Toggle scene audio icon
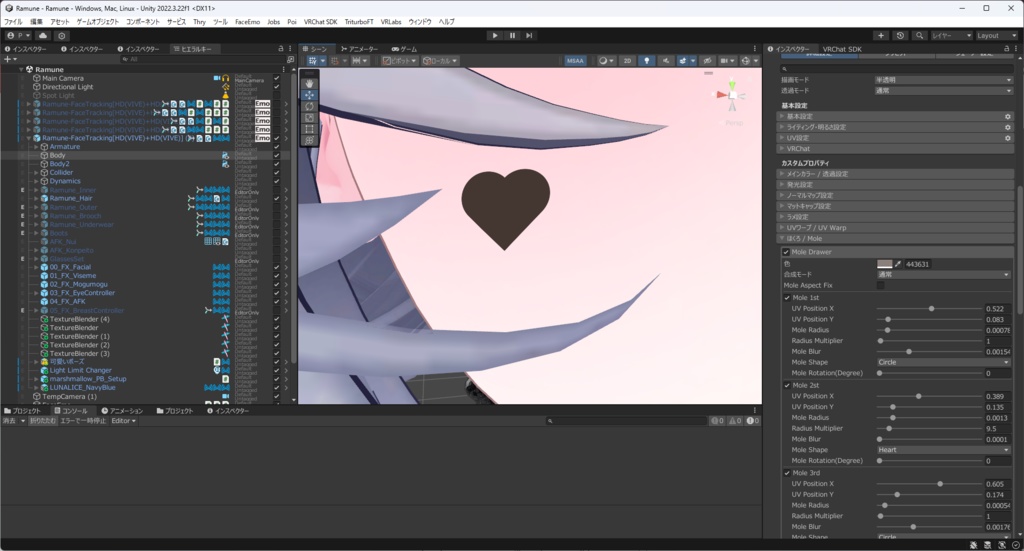 point(666,61)
